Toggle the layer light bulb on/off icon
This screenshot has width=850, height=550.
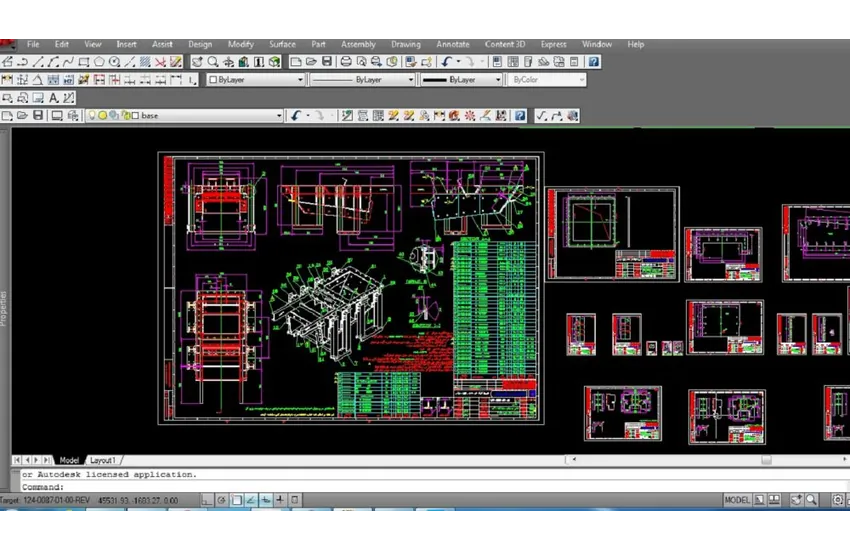[x=92, y=116]
